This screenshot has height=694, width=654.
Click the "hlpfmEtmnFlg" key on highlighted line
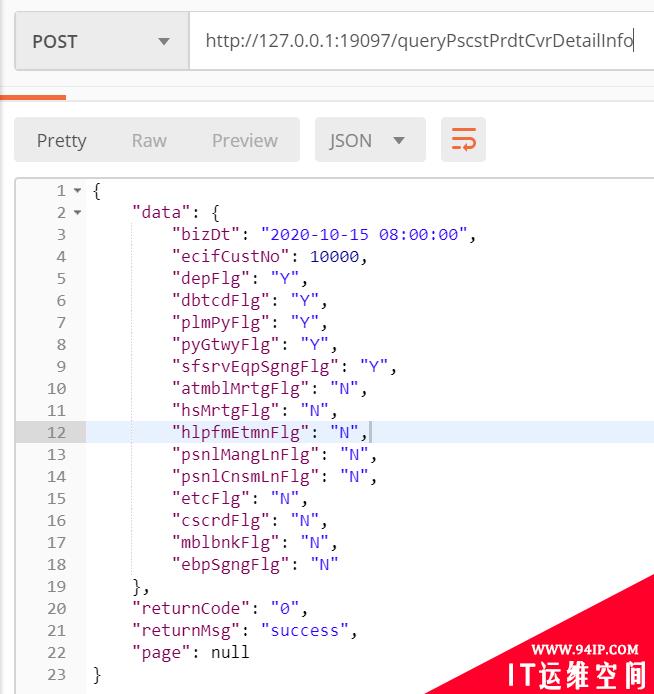(x=240, y=432)
